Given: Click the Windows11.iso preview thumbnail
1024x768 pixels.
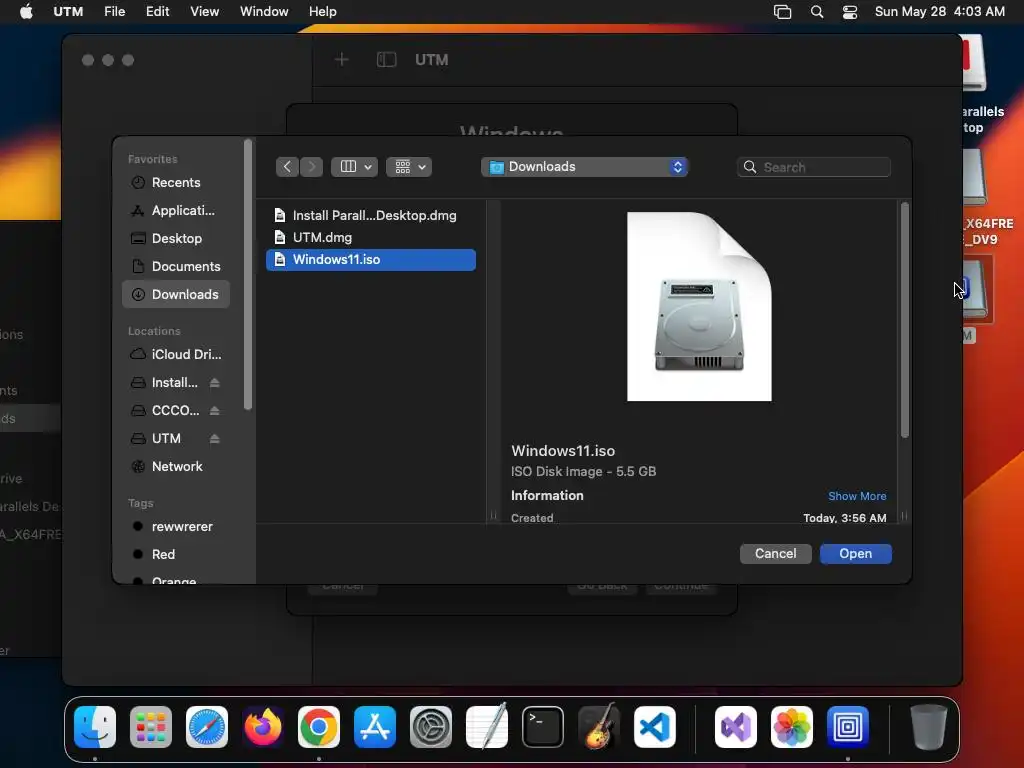Looking at the screenshot, I should point(699,306).
